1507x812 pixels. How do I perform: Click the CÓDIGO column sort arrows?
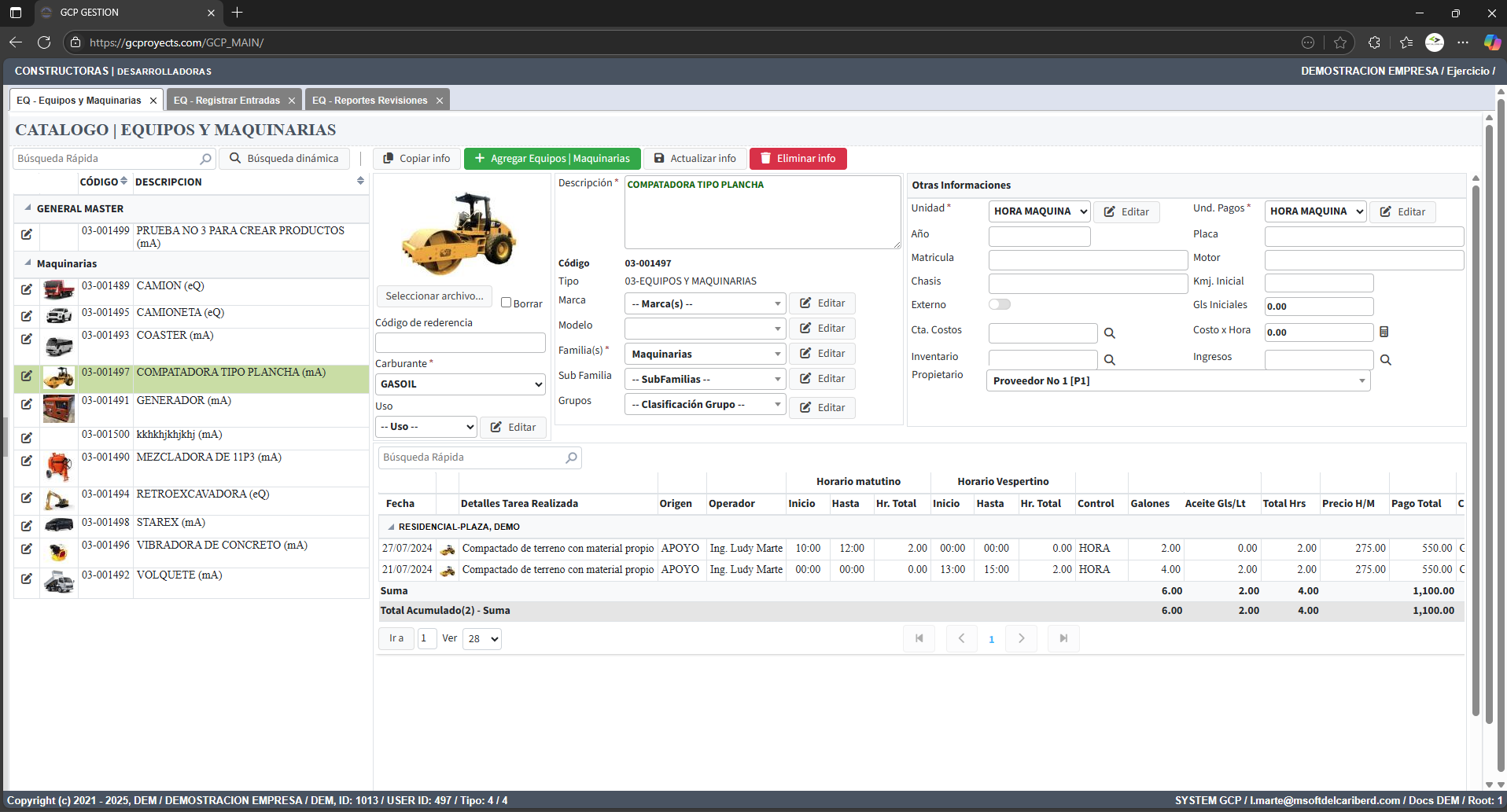tap(123, 182)
